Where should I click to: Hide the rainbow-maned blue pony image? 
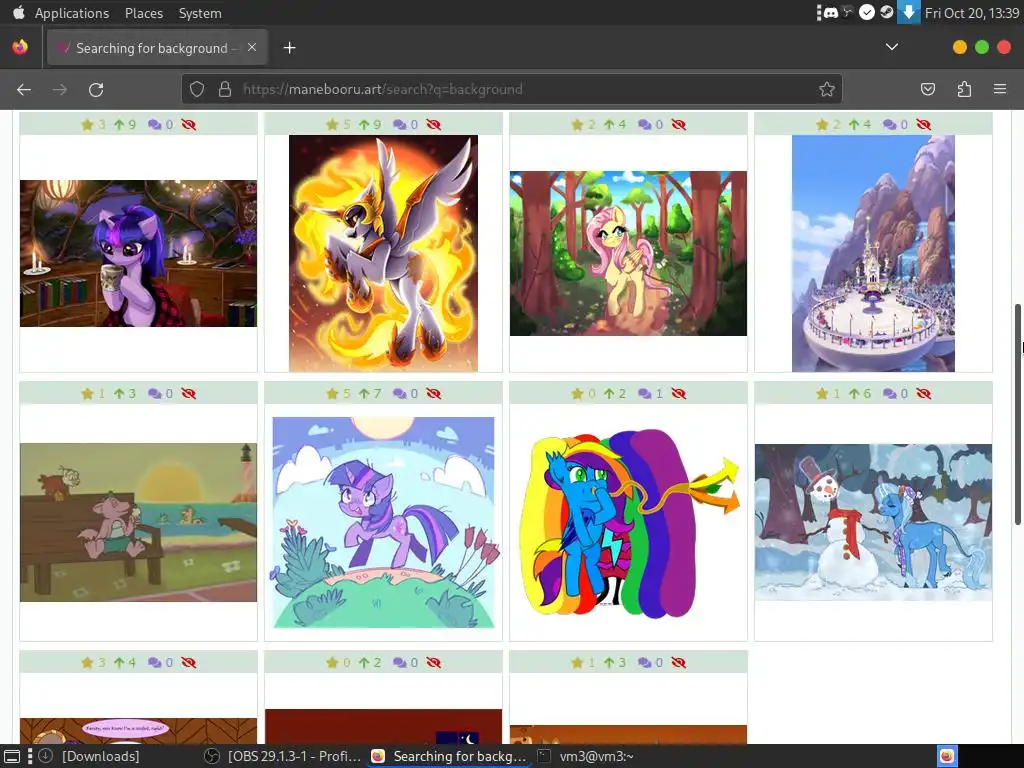679,394
